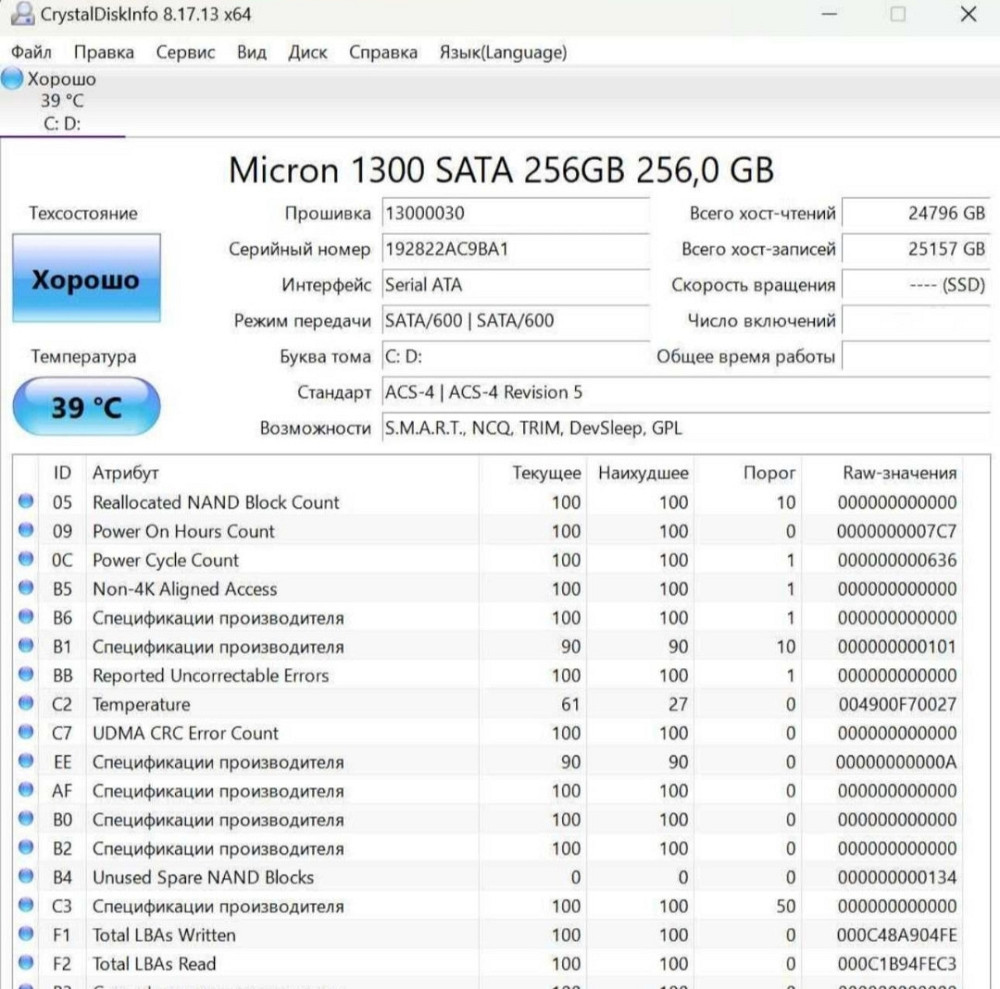The width and height of the screenshot is (1000, 989).
Task: Open the Диск menu
Action: pyautogui.click(x=308, y=52)
